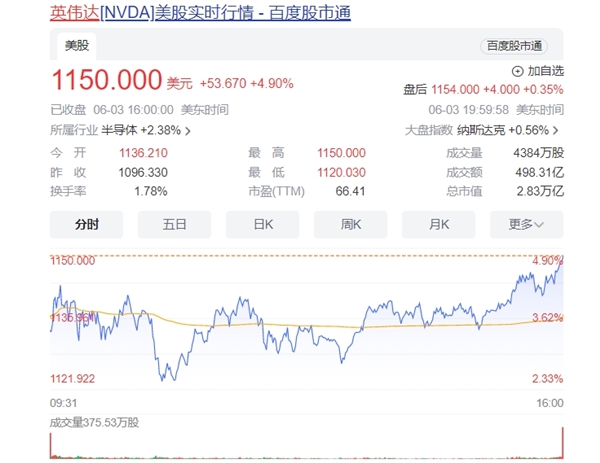The height and width of the screenshot is (463, 600).
Task: Switch to the 月K chart tab
Action: tap(439, 224)
